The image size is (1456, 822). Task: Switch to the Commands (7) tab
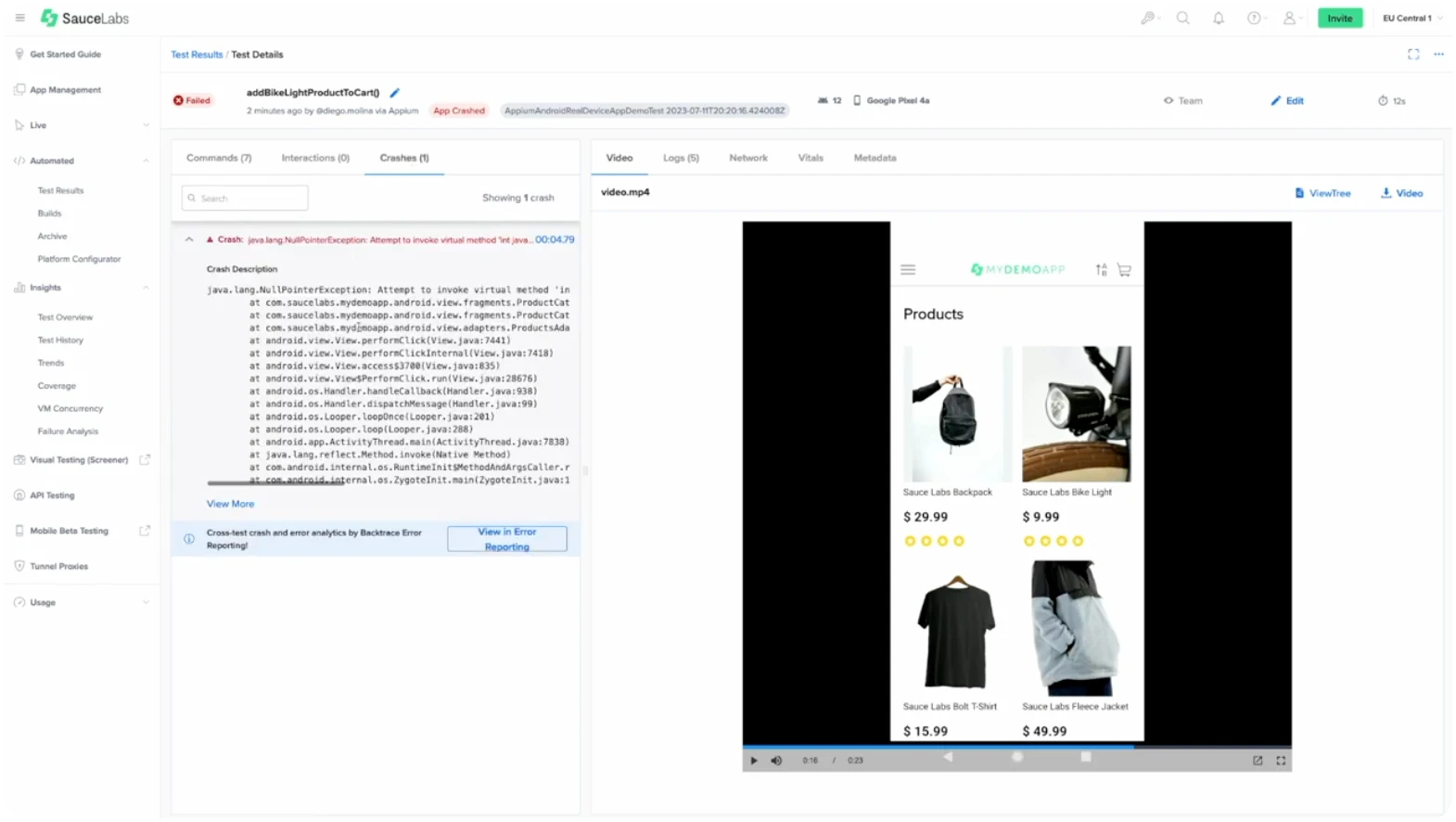coord(219,158)
